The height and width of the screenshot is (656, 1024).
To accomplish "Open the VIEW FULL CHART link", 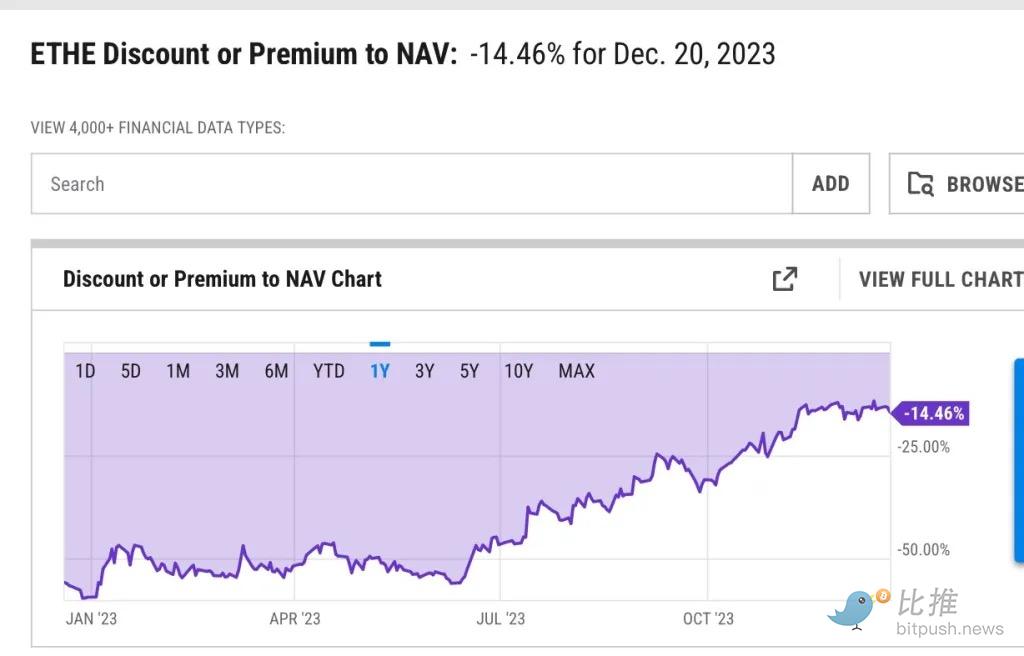I will 940,279.
